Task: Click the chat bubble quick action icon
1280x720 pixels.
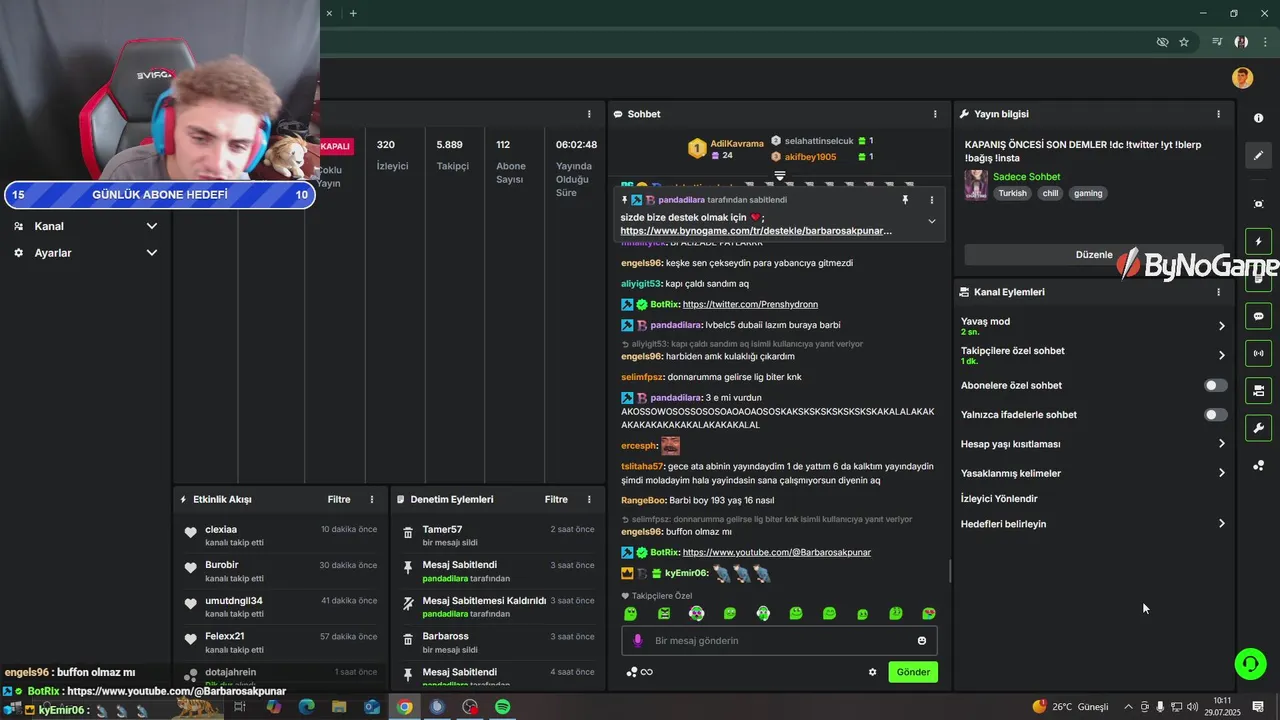Action: click(1258, 316)
